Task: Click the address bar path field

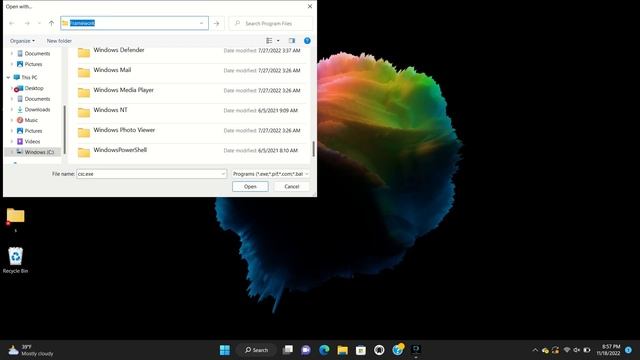Action: [x=134, y=23]
